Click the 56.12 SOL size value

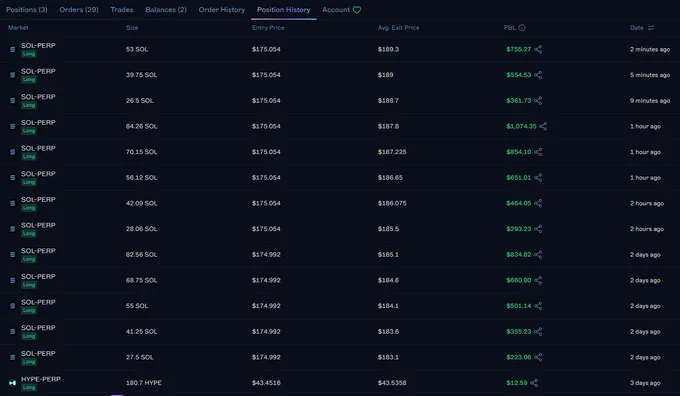pyautogui.click(x=141, y=177)
